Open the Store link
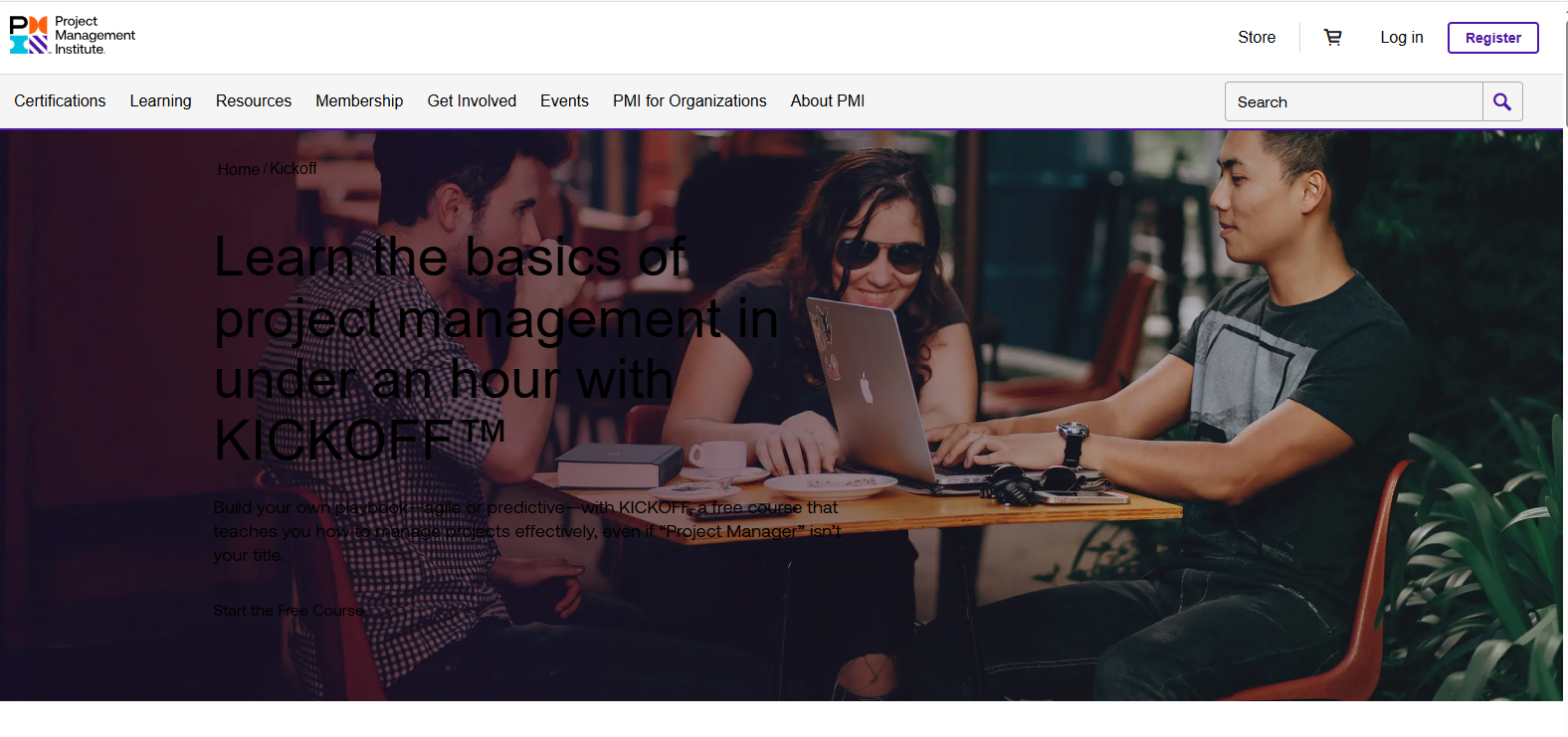The width and height of the screenshot is (1568, 737). [x=1256, y=38]
